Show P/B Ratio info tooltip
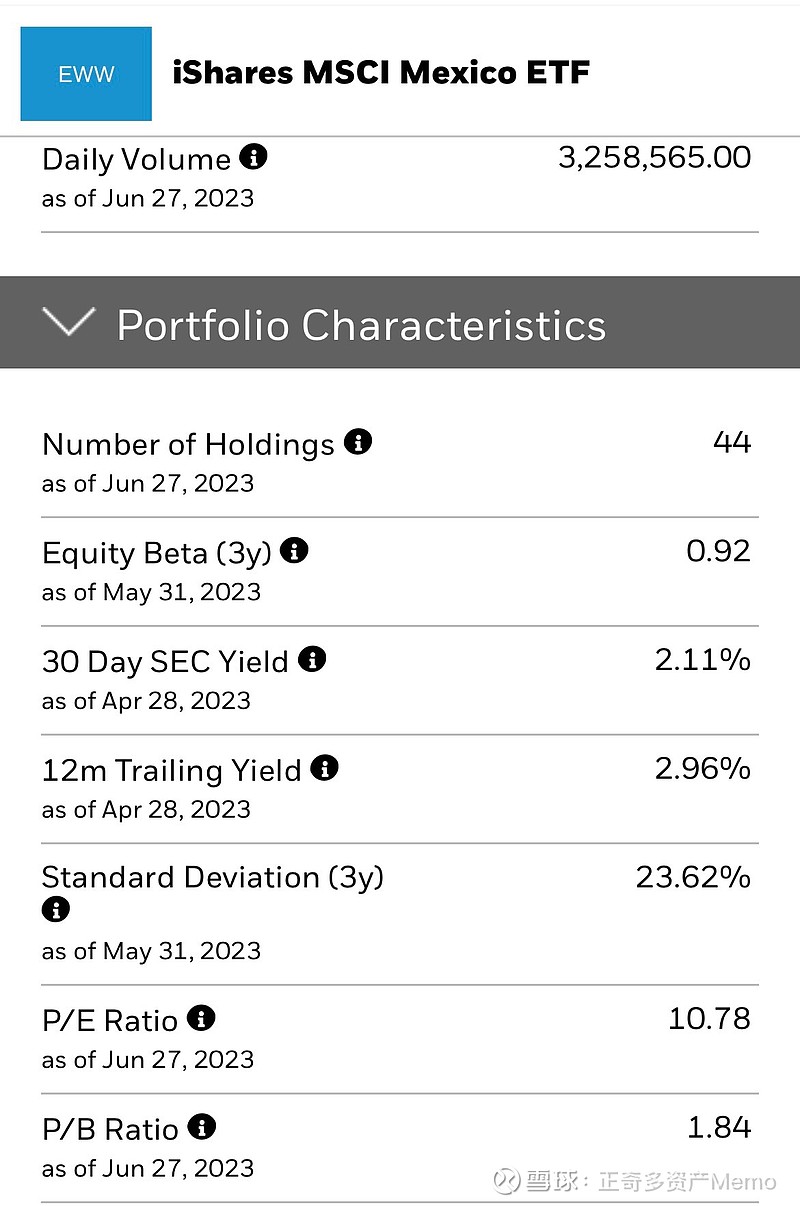800x1206 pixels. (202, 1127)
